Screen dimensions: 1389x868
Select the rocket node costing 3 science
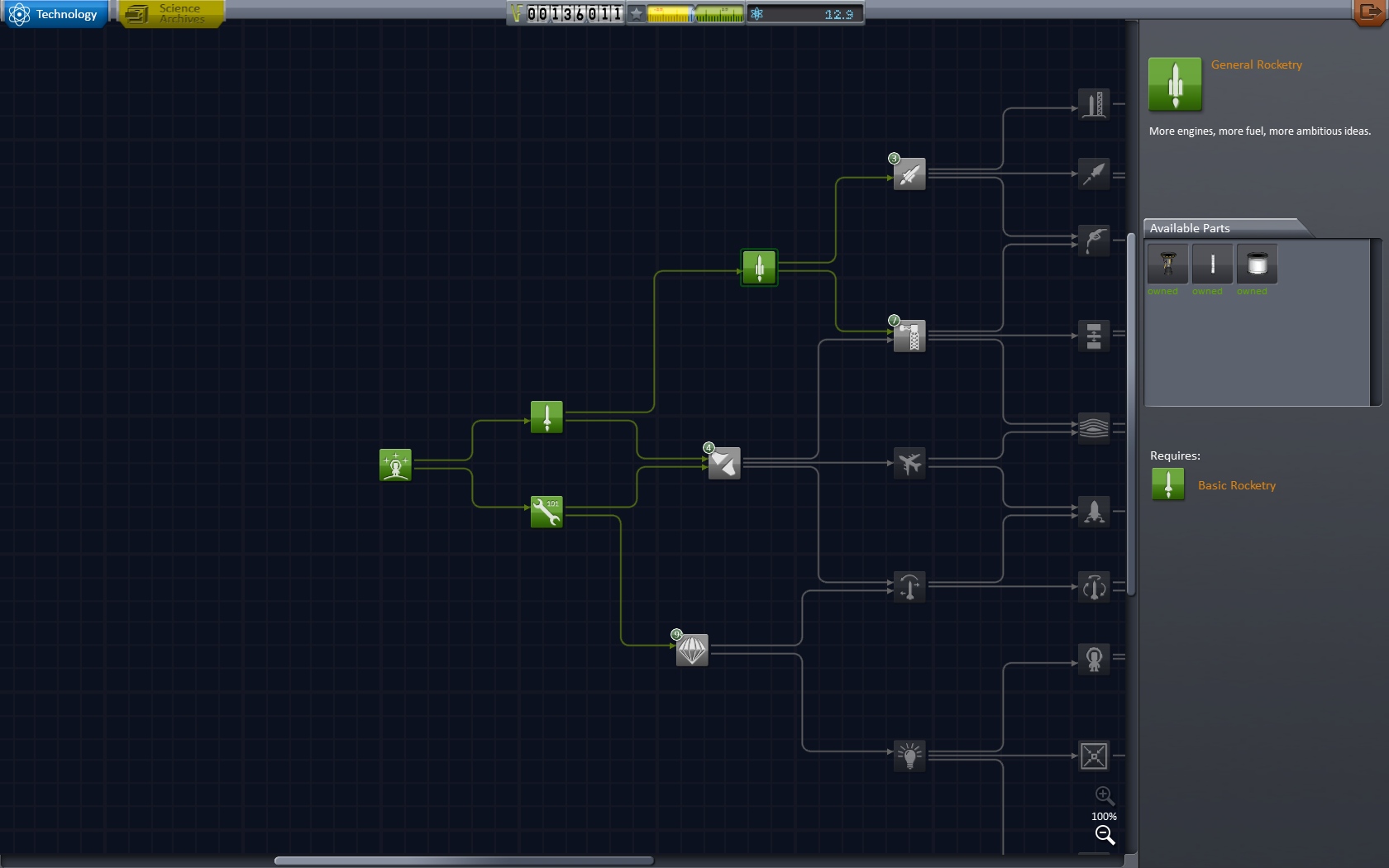(x=909, y=174)
